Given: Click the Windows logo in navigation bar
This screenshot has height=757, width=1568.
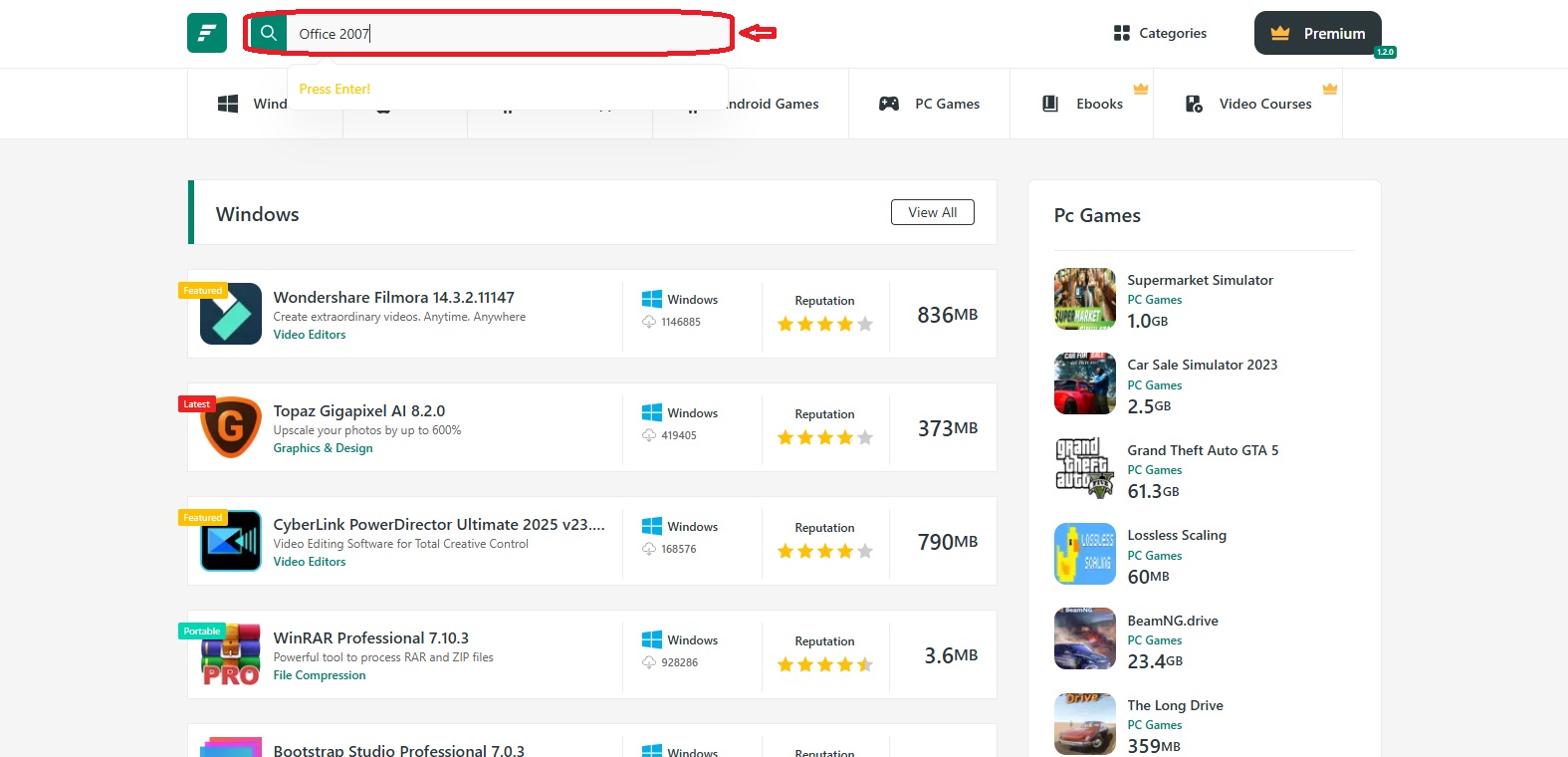Looking at the screenshot, I should point(228,104).
